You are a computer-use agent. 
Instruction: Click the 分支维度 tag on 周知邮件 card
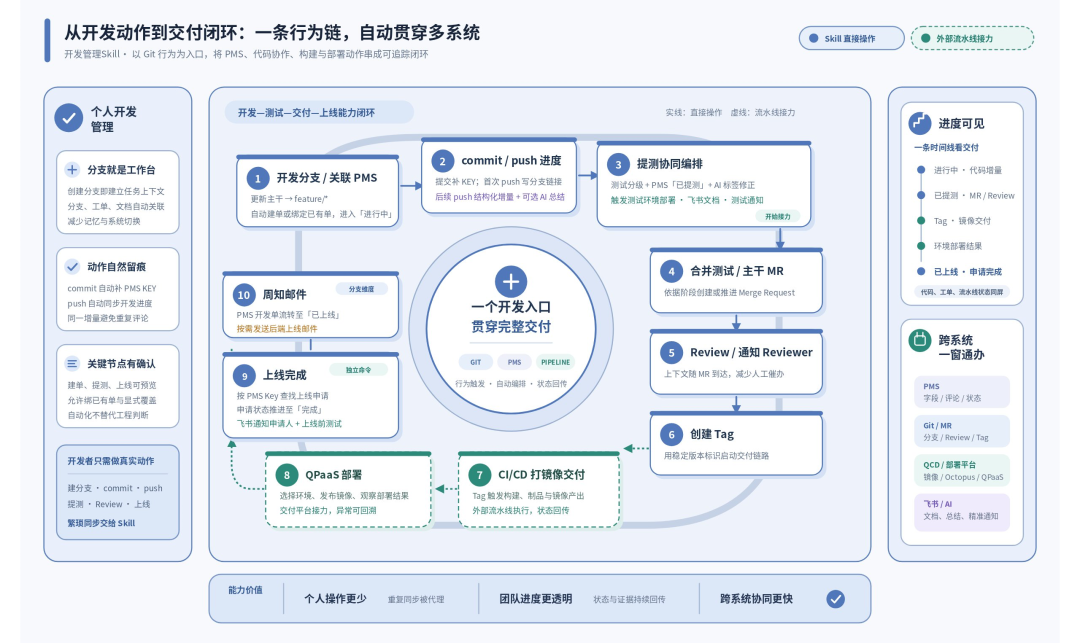click(361, 289)
